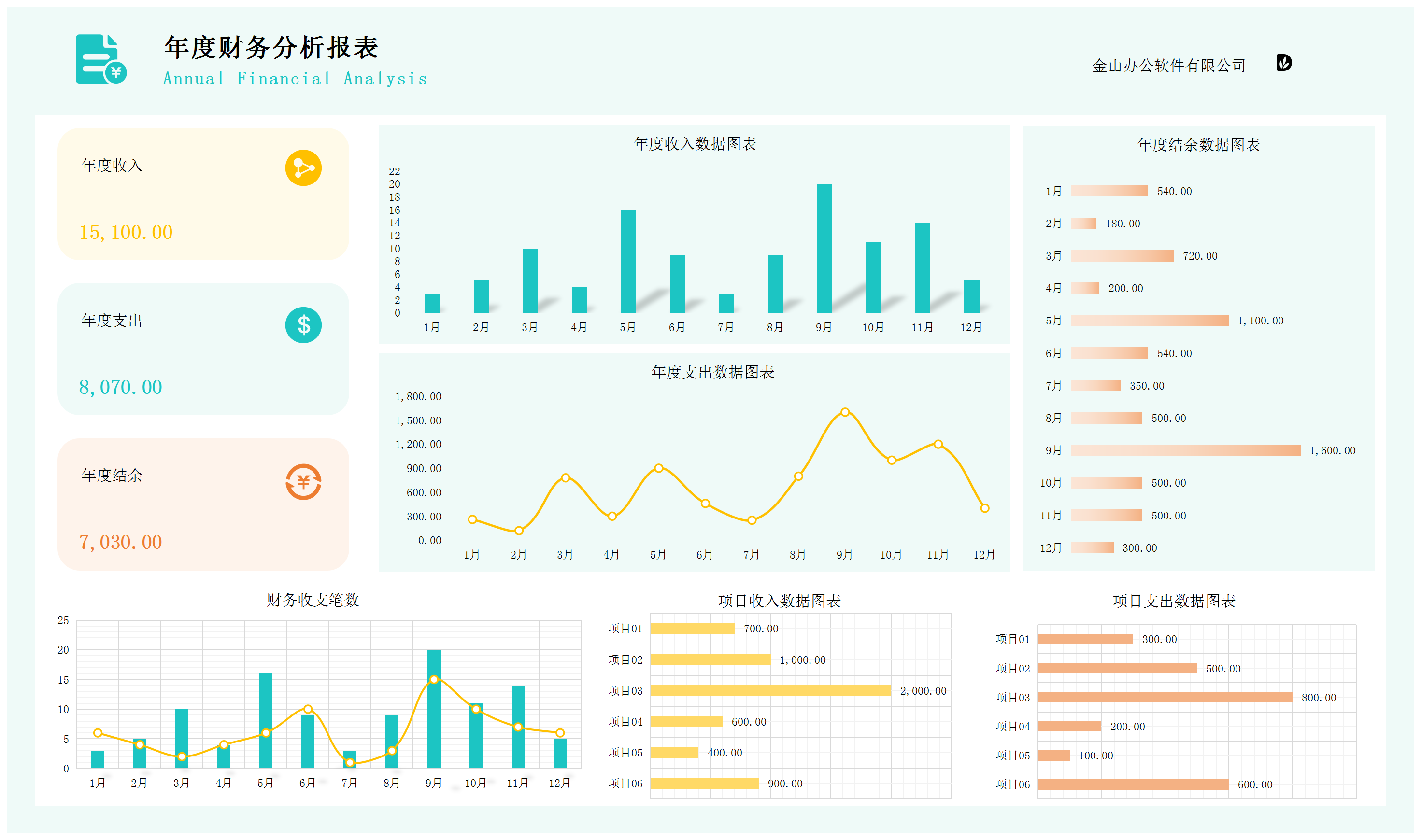Click the 项目03 bar labeled 2,000.00
Viewport: 1421px width, 840px height.
[770, 690]
